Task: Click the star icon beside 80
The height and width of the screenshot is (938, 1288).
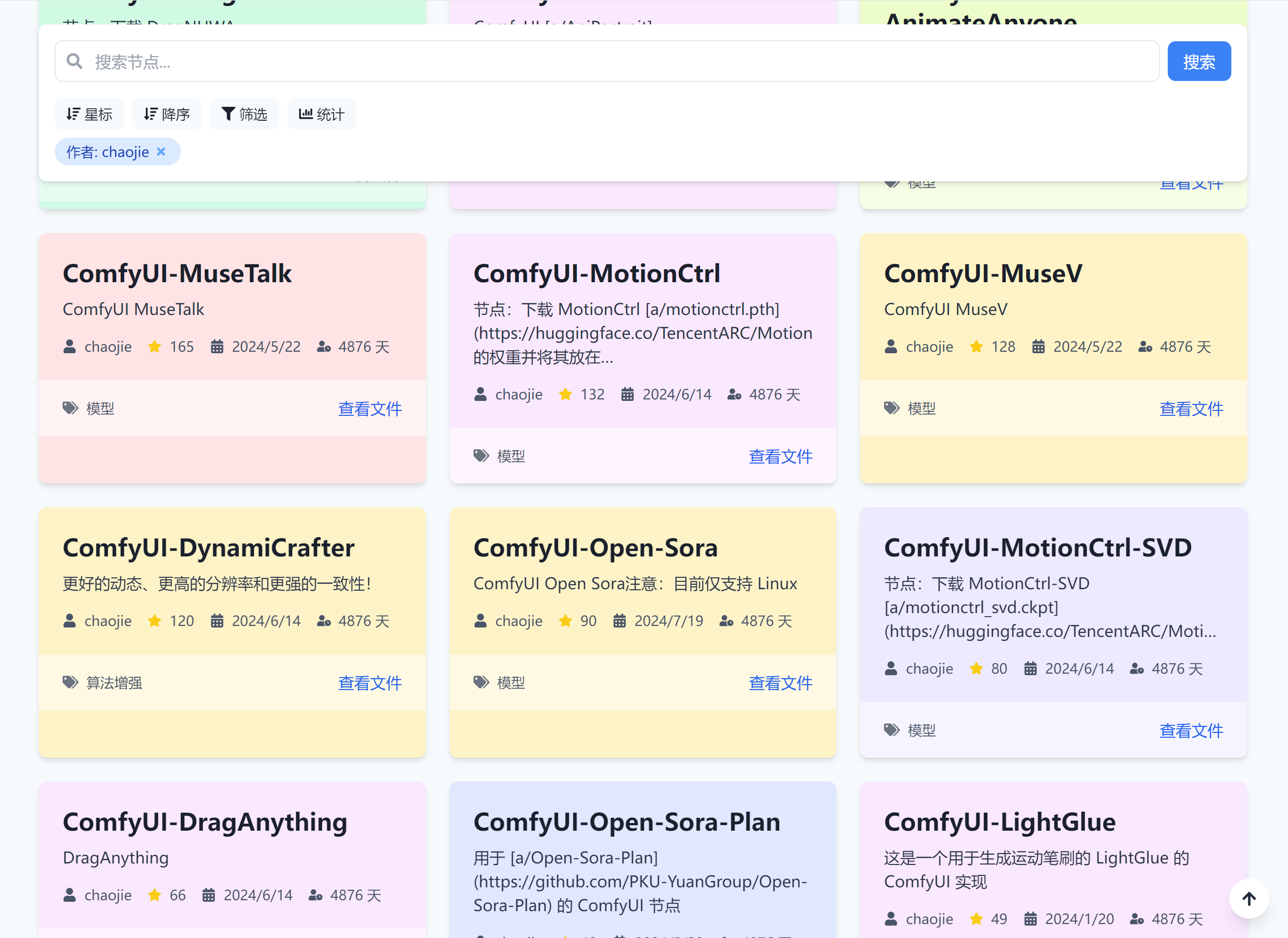Action: (x=976, y=668)
